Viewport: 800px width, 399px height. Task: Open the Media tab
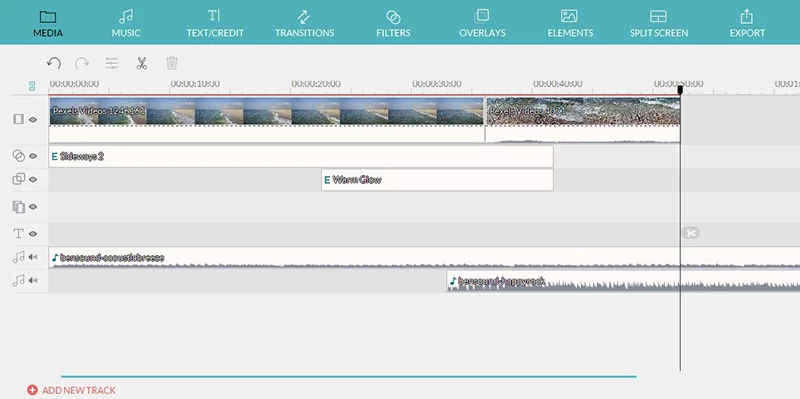coord(48,23)
